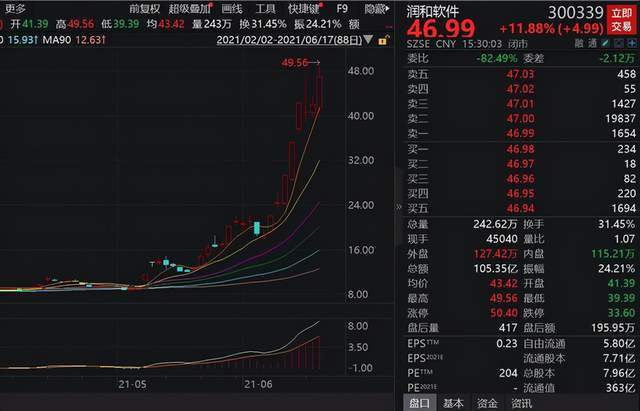Collapse panel with 隐藏 arrow

tap(377, 9)
